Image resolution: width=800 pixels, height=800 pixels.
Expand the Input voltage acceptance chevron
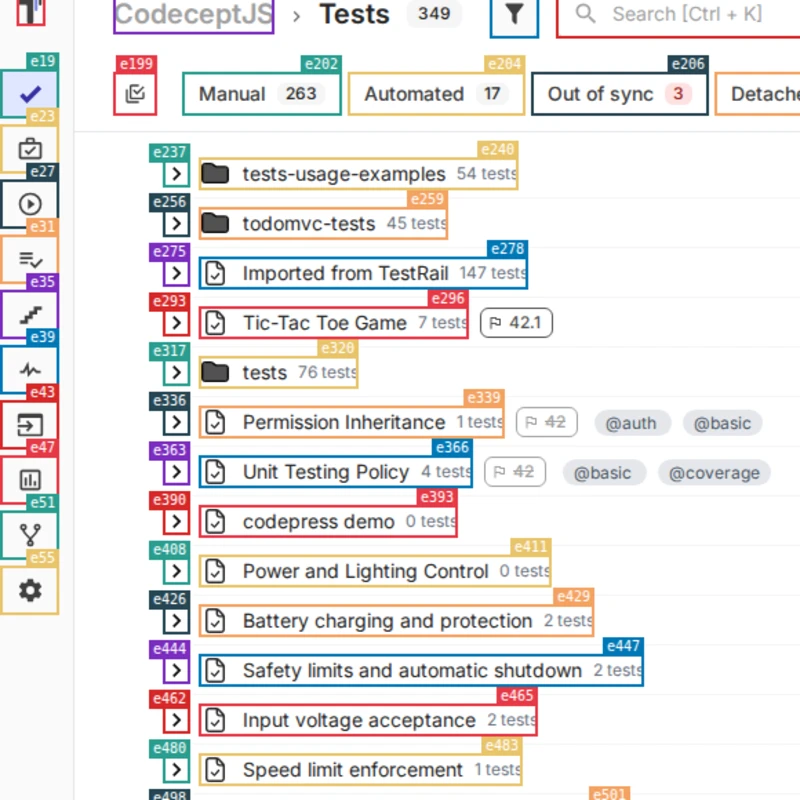pos(177,720)
